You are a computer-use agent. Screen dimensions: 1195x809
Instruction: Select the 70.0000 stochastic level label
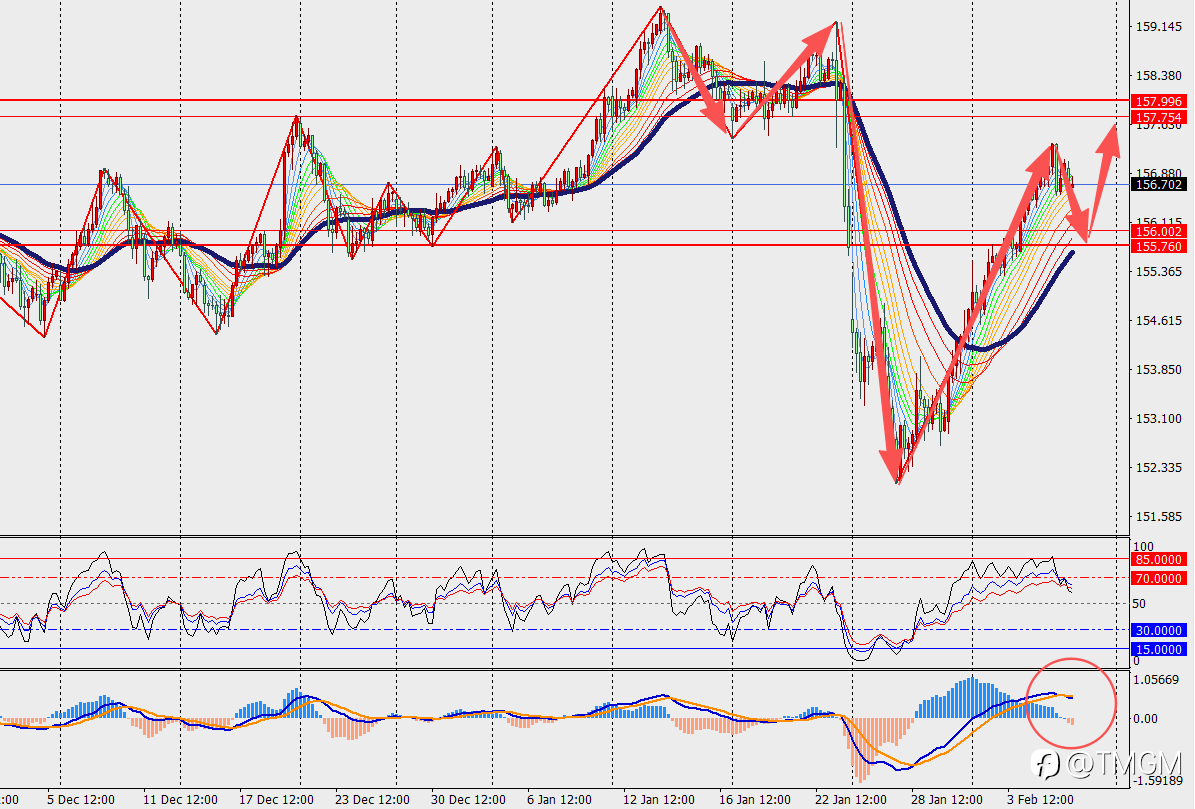pyautogui.click(x=1158, y=579)
